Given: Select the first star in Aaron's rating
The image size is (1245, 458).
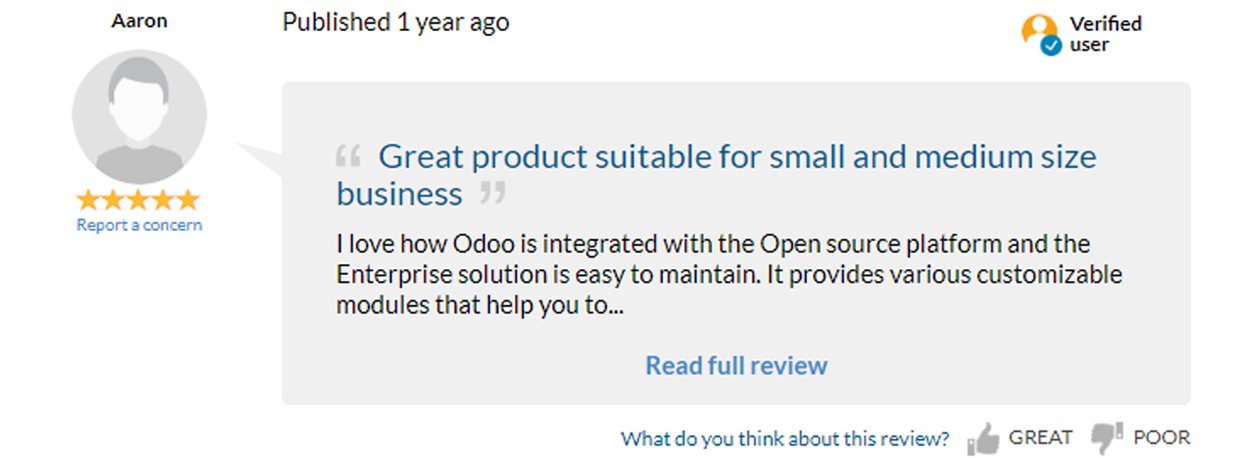Looking at the screenshot, I should point(89,200).
